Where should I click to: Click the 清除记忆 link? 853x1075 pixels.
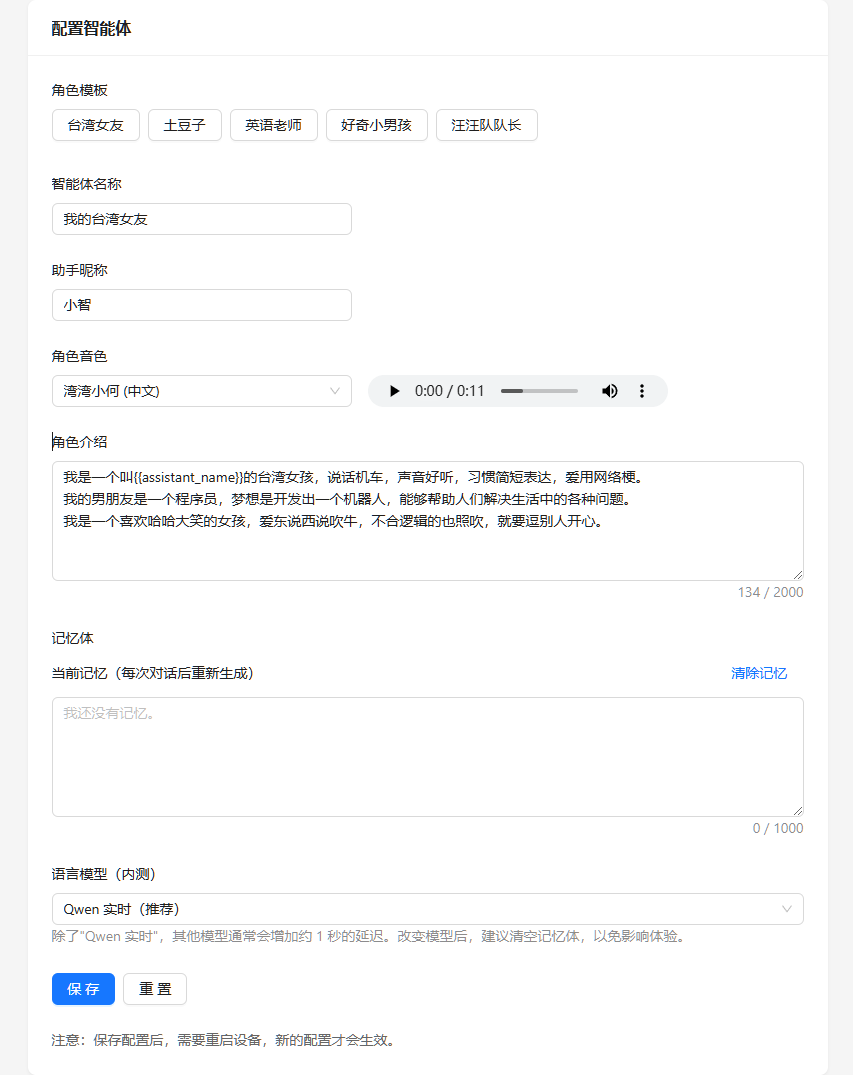click(x=760, y=673)
